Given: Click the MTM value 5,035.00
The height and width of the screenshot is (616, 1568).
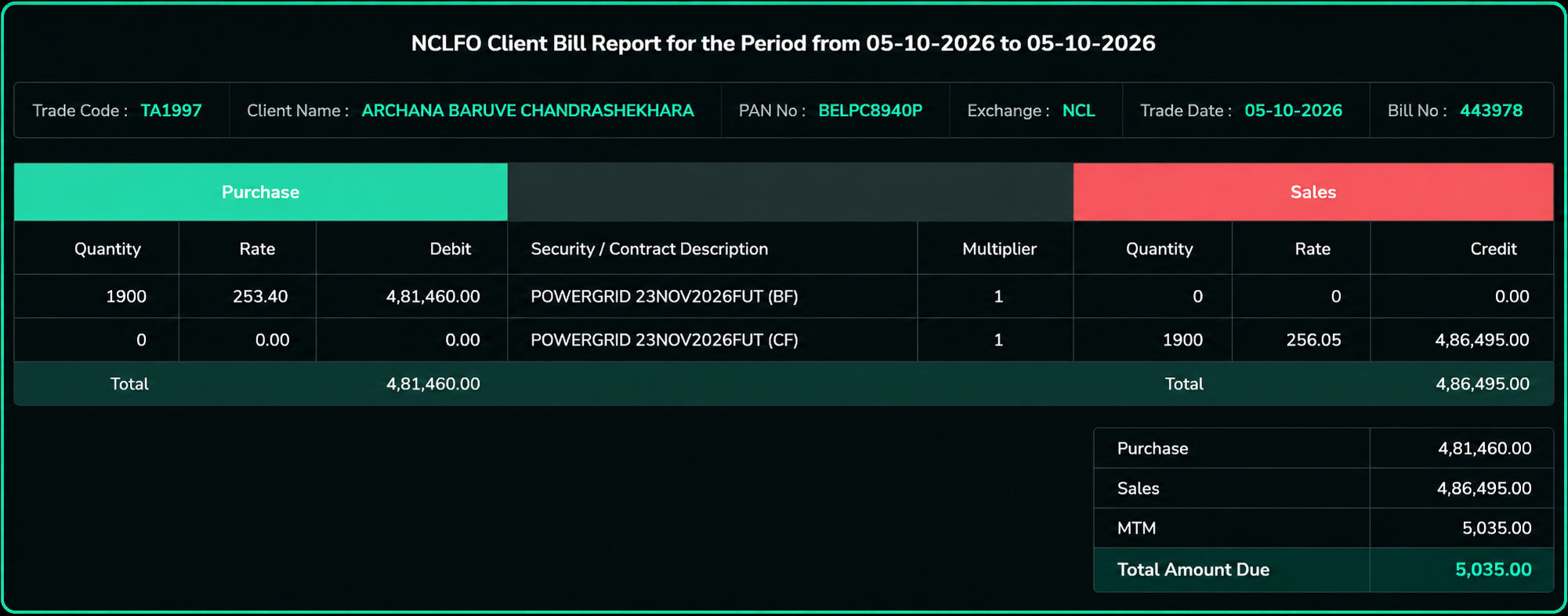Looking at the screenshot, I should click(1497, 528).
